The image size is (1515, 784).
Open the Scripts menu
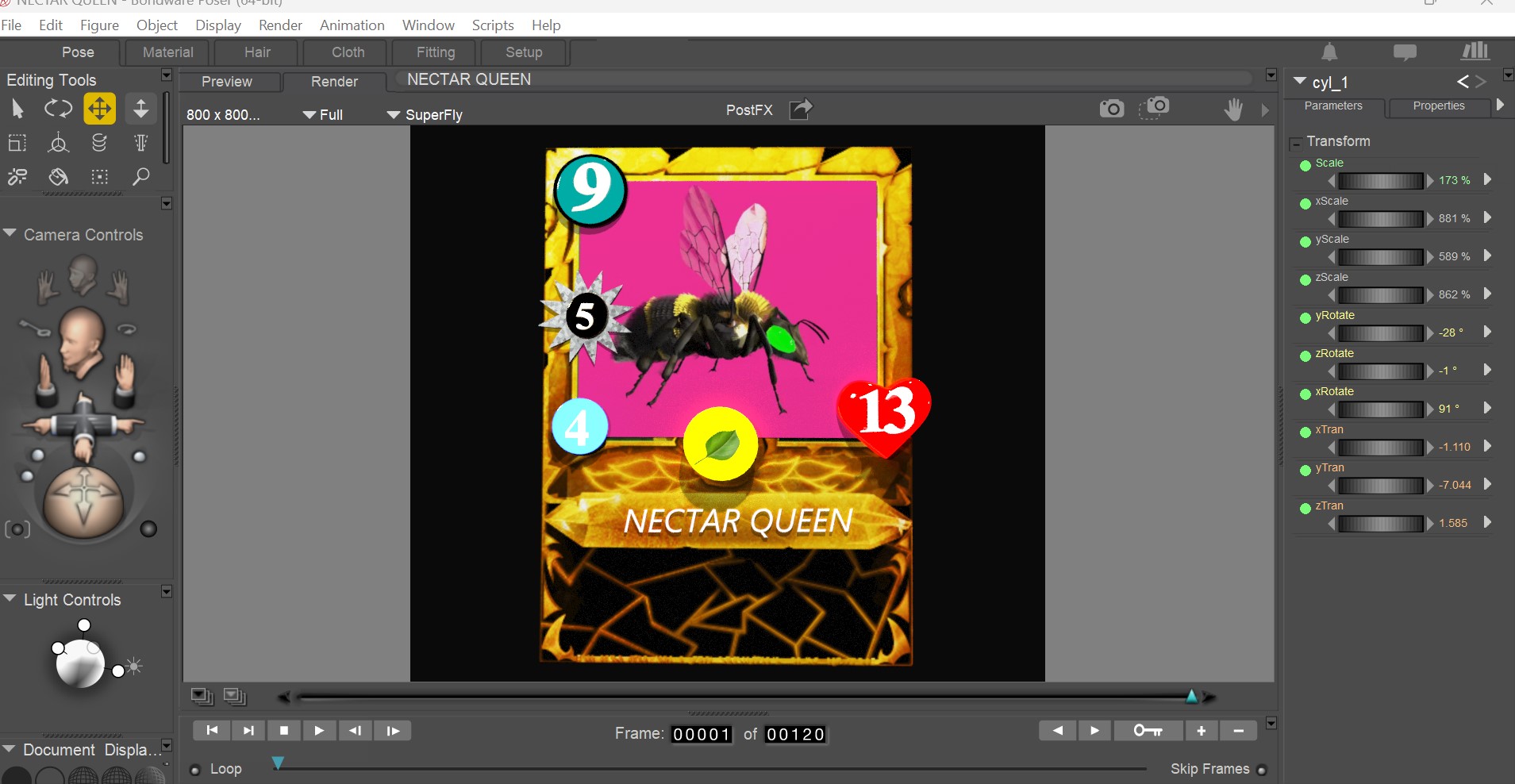coord(493,25)
